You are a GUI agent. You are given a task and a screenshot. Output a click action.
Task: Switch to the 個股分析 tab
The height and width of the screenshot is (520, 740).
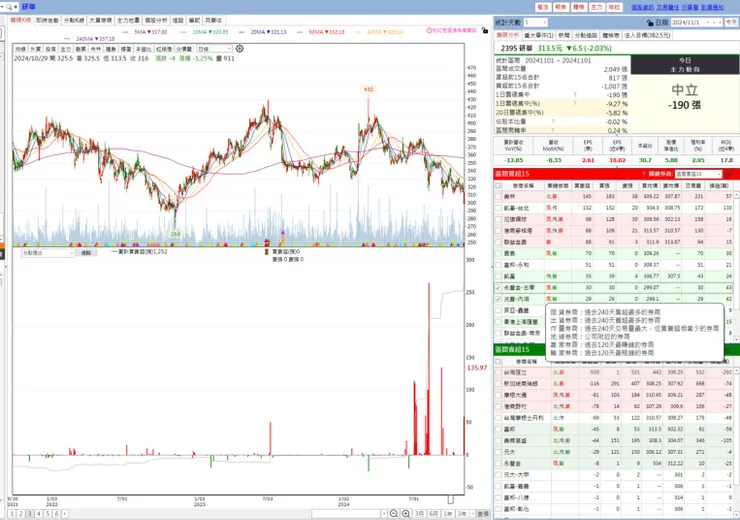tap(156, 20)
